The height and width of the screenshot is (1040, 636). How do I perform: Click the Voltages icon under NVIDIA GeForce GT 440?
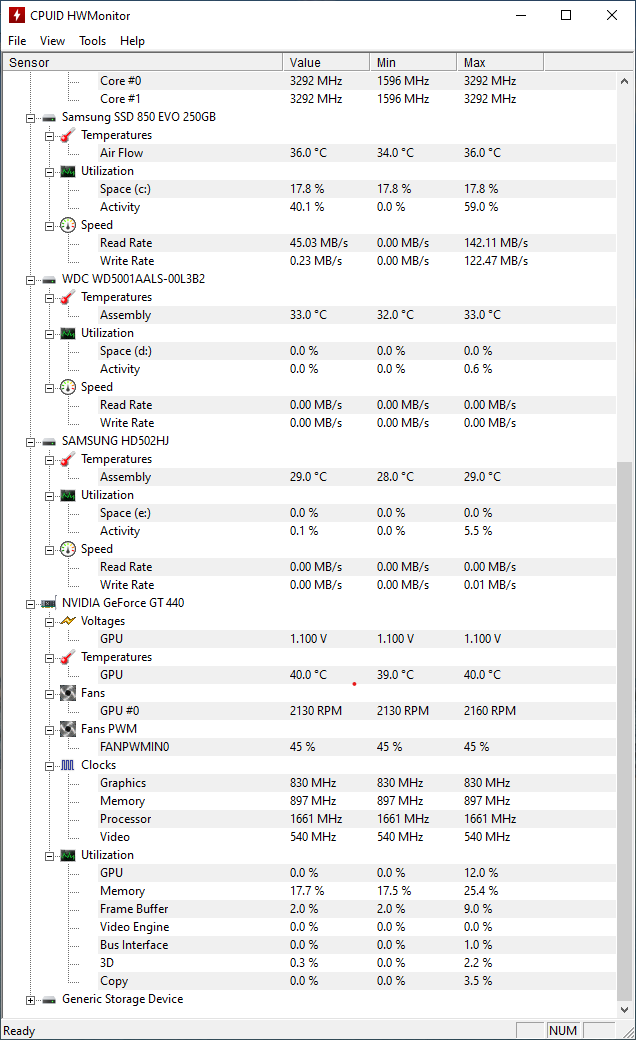tap(66, 621)
